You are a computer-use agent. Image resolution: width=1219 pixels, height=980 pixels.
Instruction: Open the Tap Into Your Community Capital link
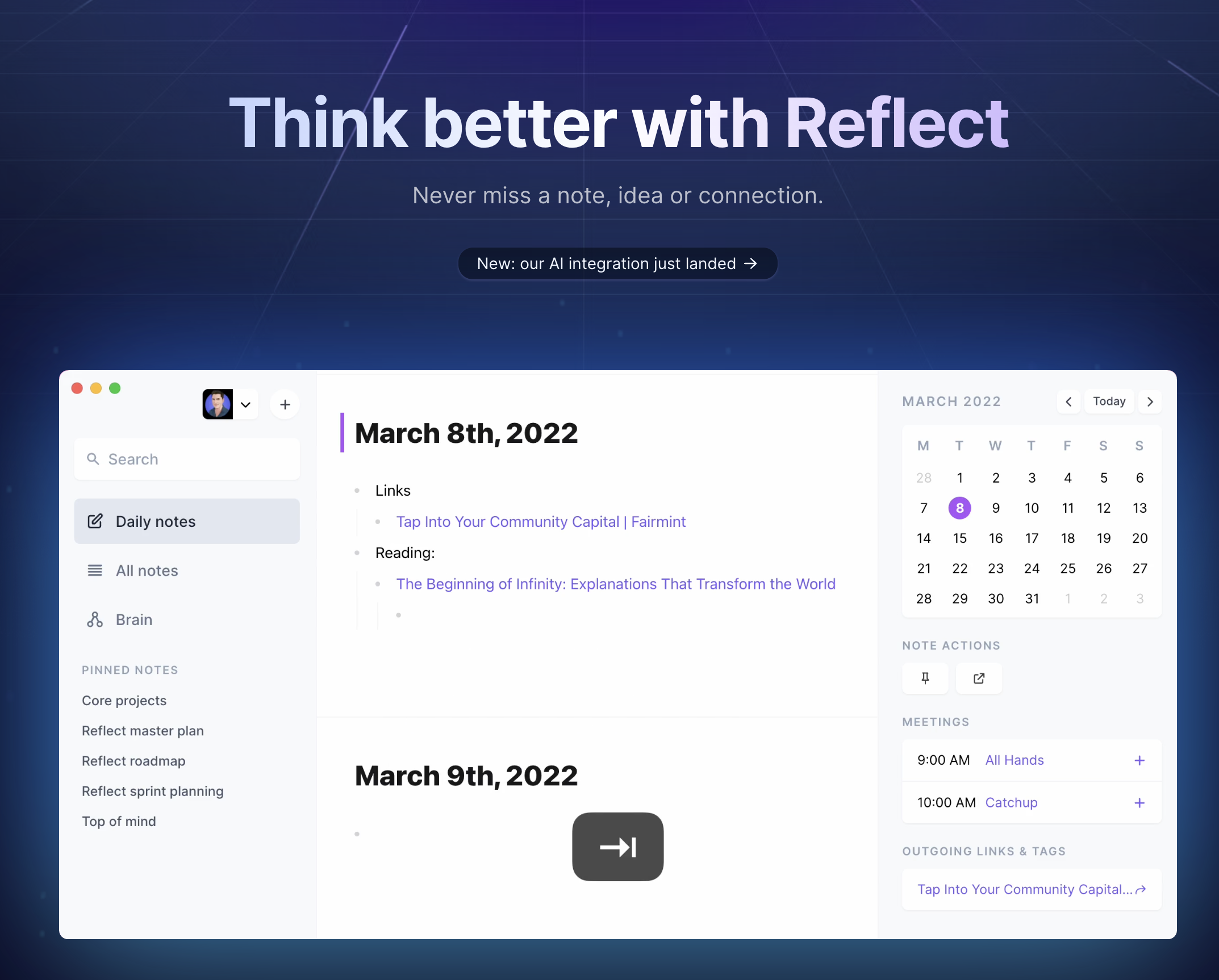540,521
